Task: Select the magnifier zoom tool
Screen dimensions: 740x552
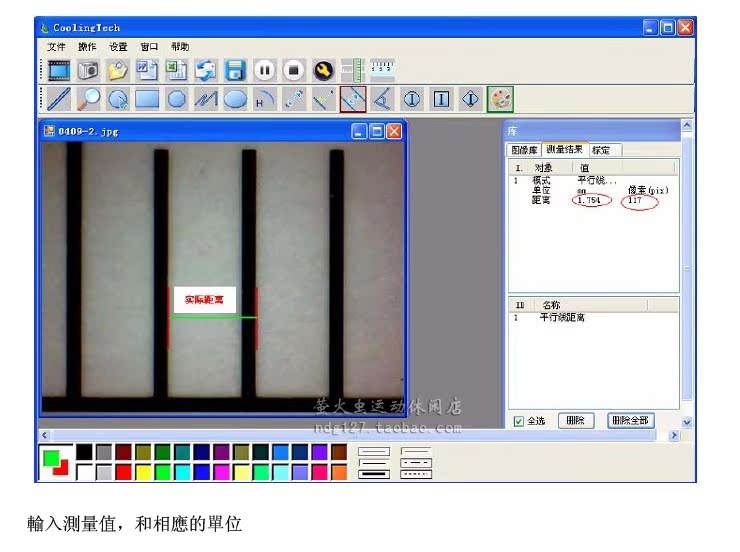Action: (89, 99)
